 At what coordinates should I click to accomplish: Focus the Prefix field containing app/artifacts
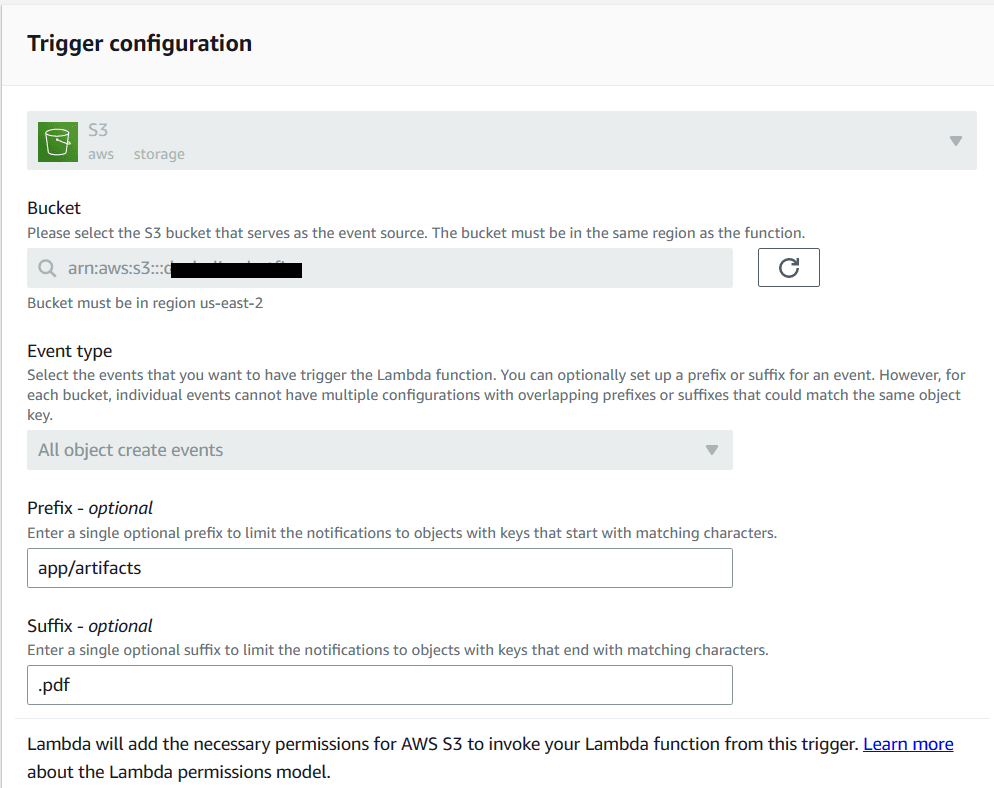(x=379, y=568)
